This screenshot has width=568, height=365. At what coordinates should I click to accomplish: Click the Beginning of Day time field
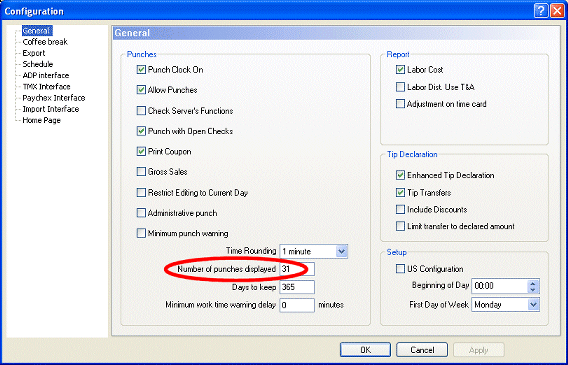coord(499,286)
